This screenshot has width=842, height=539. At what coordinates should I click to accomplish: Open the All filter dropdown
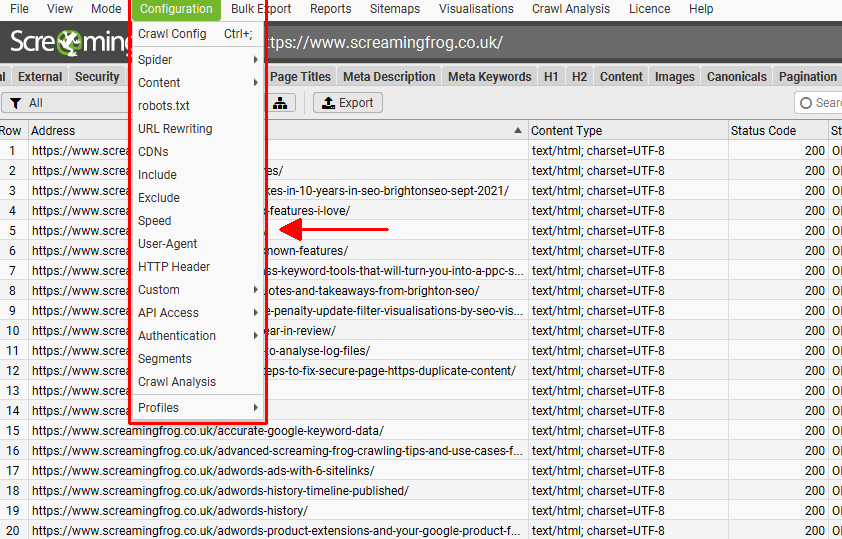pos(67,103)
